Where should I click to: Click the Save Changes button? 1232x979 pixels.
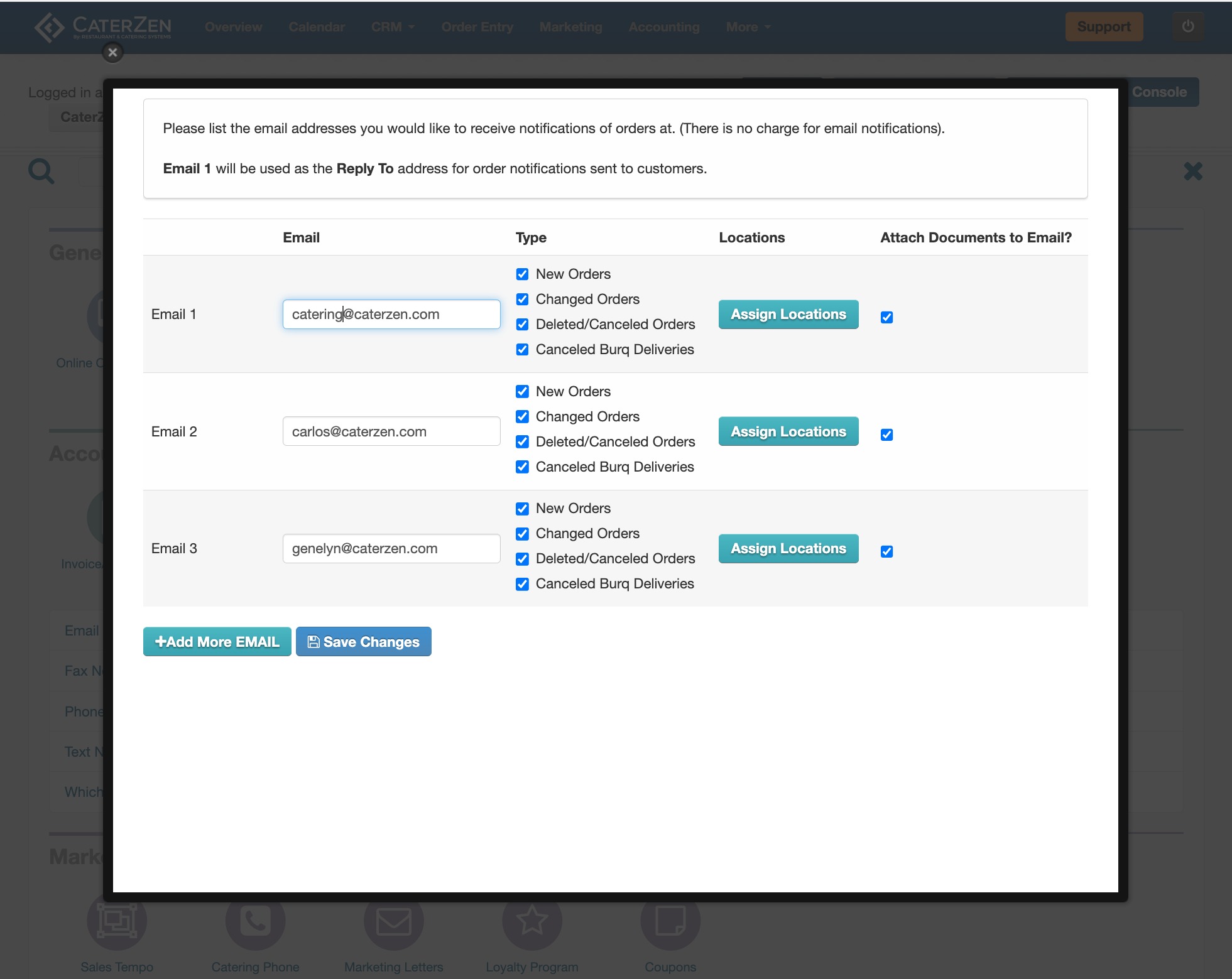[x=363, y=642]
